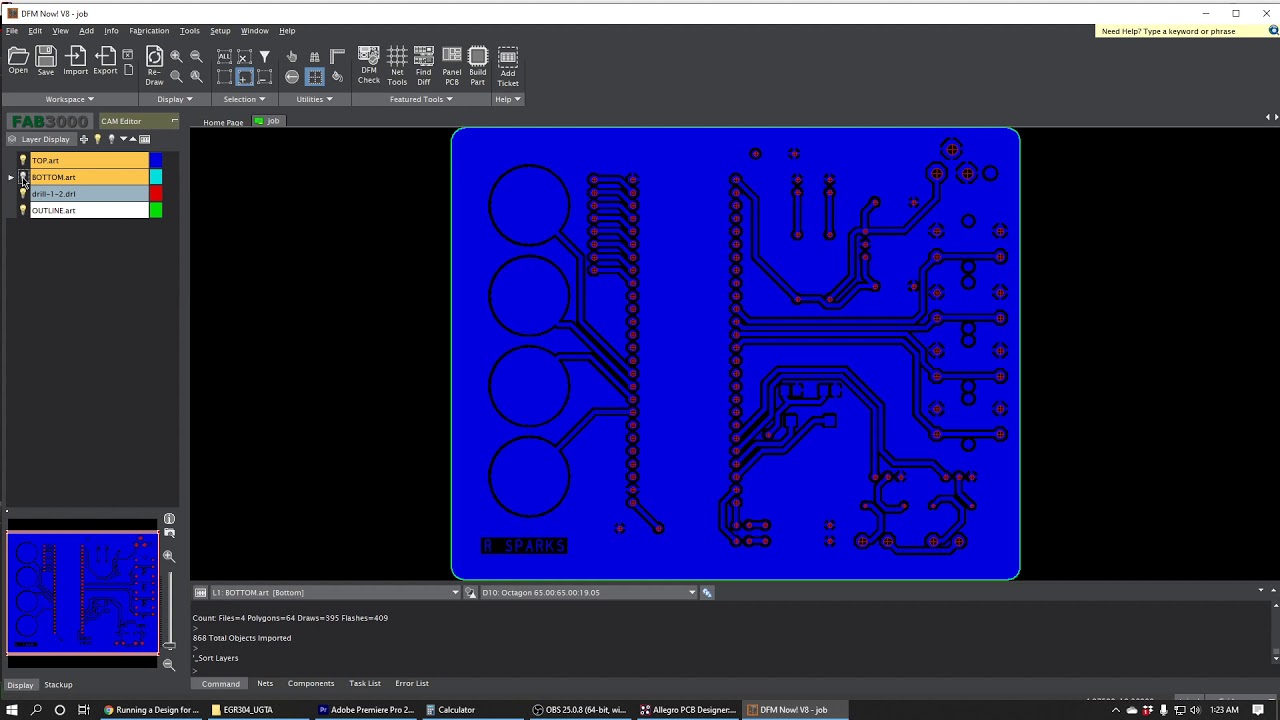Save the job using the Save icon

[x=46, y=61]
